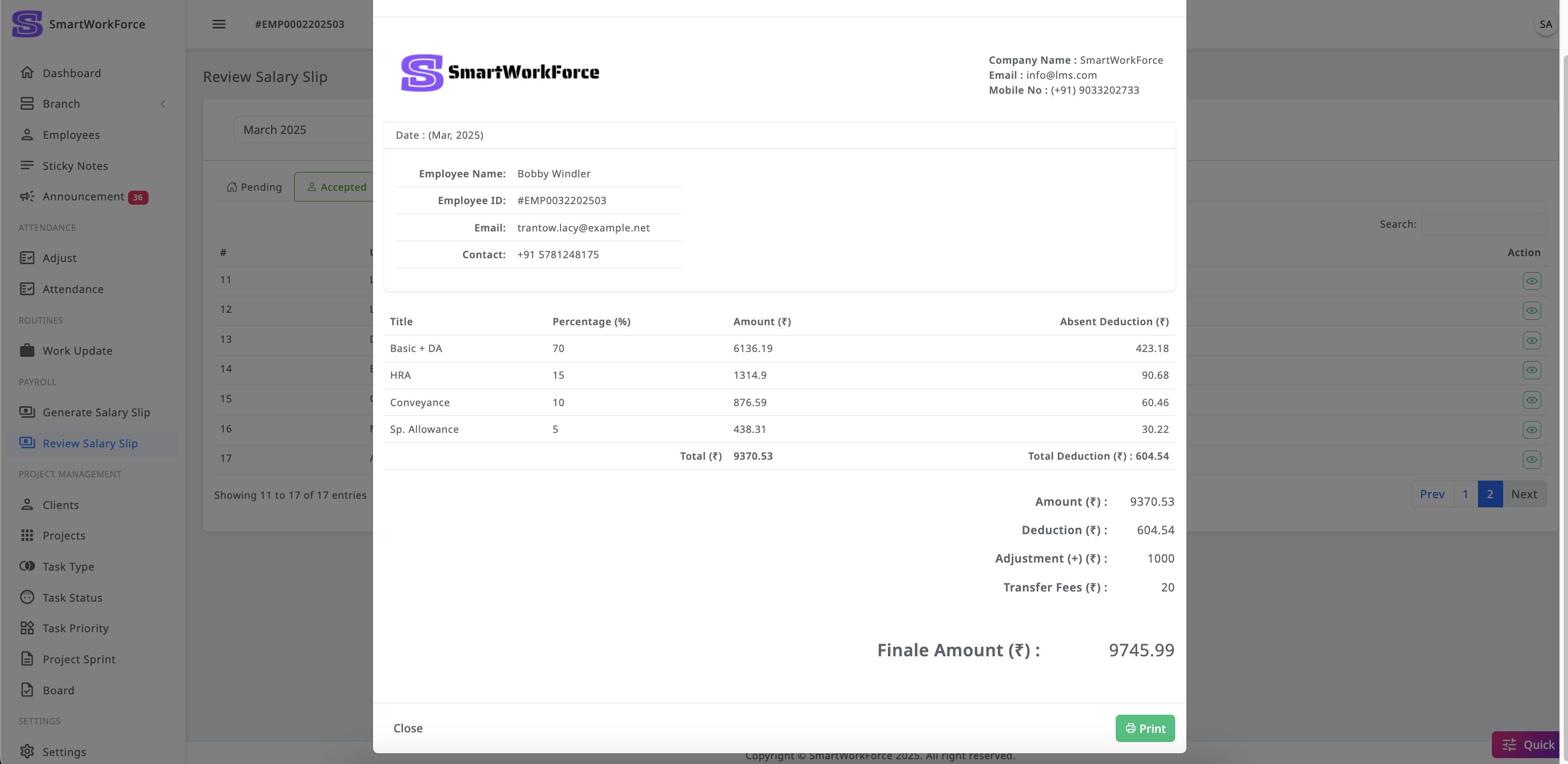Expand the Branch menu chevron

point(162,104)
